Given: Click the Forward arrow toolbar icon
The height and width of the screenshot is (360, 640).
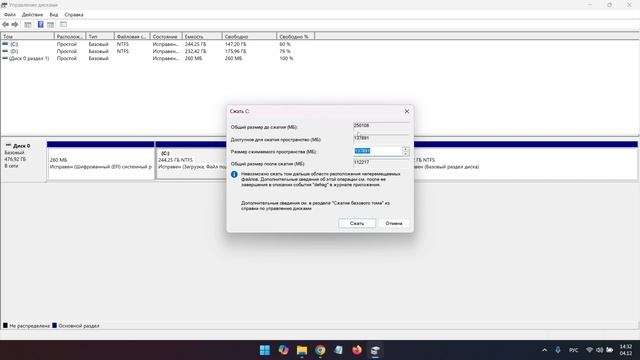Looking at the screenshot, I should pyautogui.click(x=15, y=24).
